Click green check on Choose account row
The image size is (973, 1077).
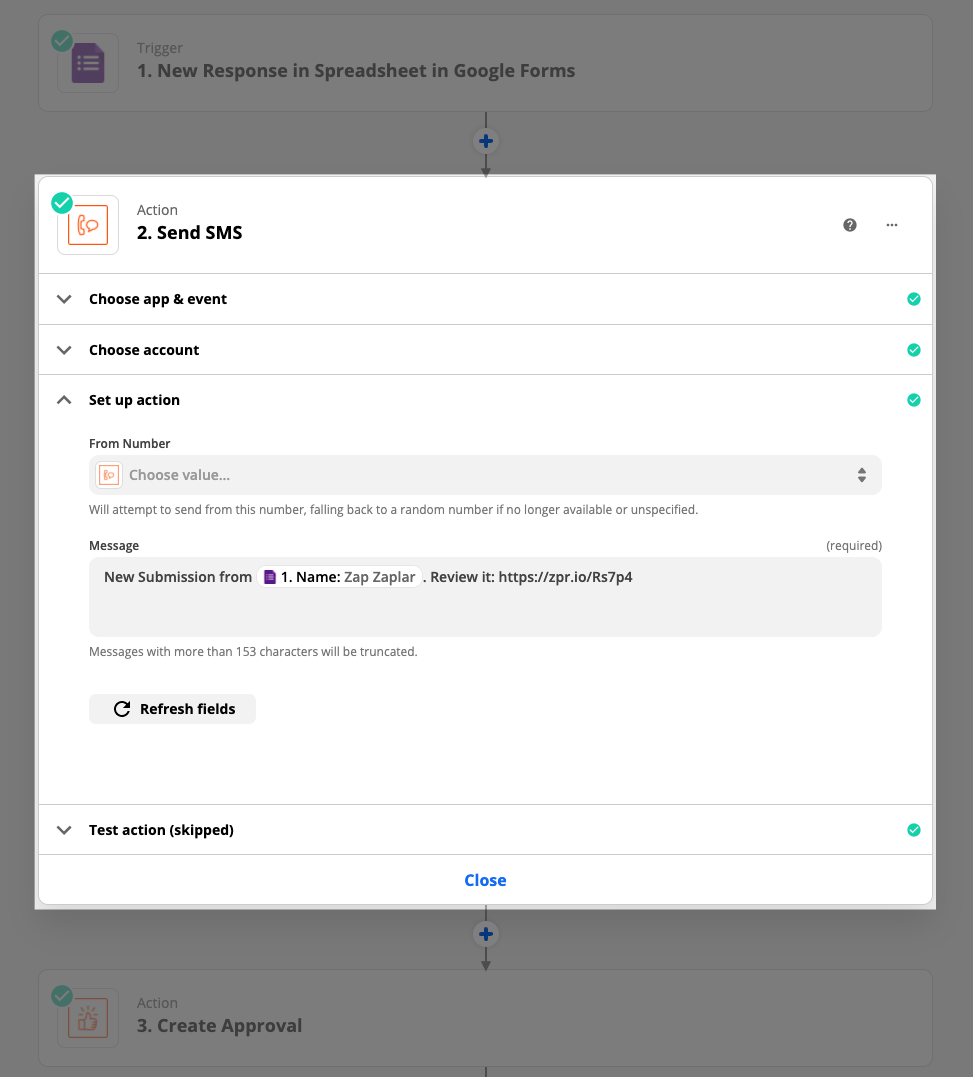coord(913,350)
